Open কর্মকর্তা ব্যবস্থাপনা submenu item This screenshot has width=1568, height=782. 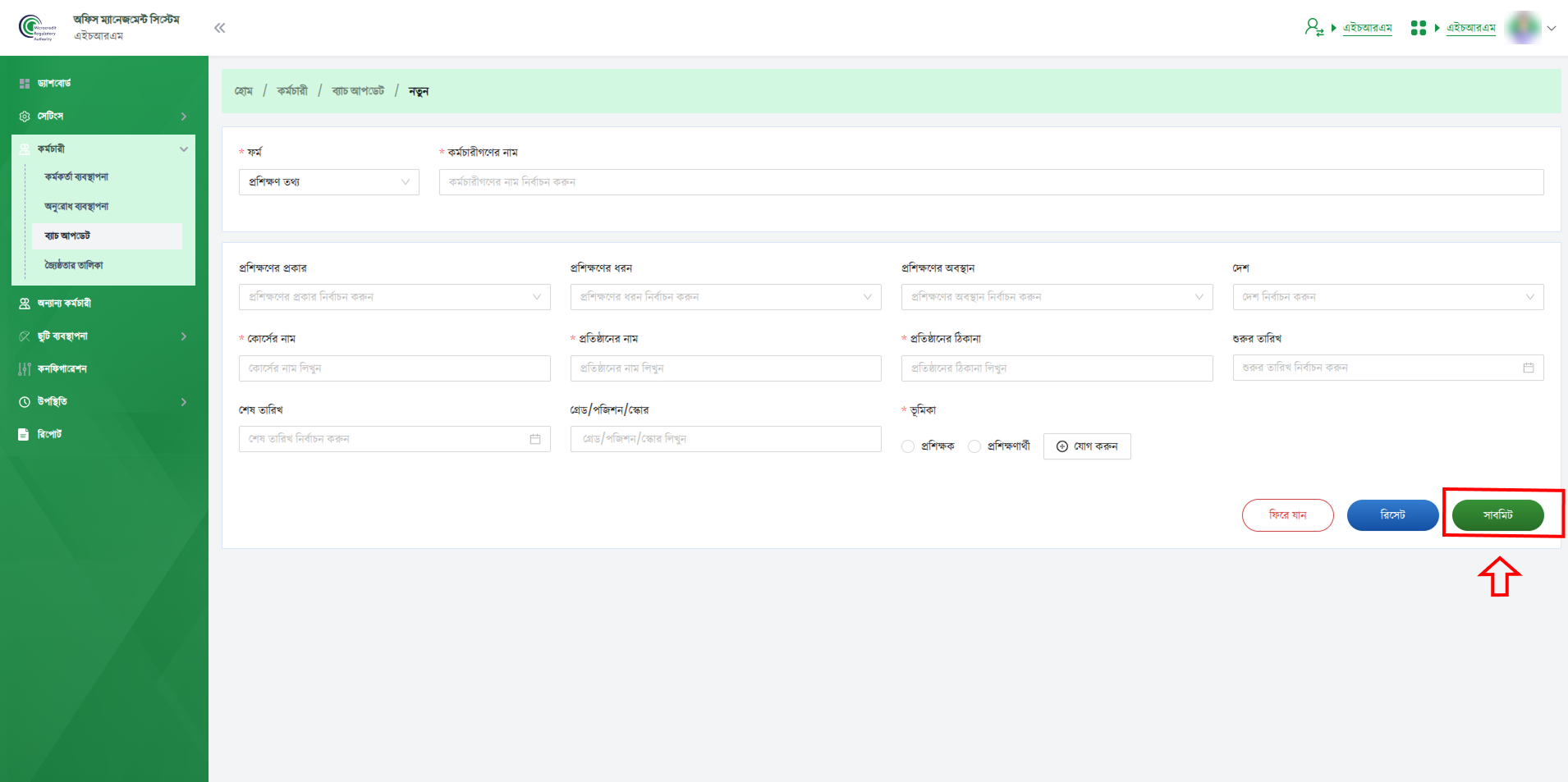coord(76,177)
